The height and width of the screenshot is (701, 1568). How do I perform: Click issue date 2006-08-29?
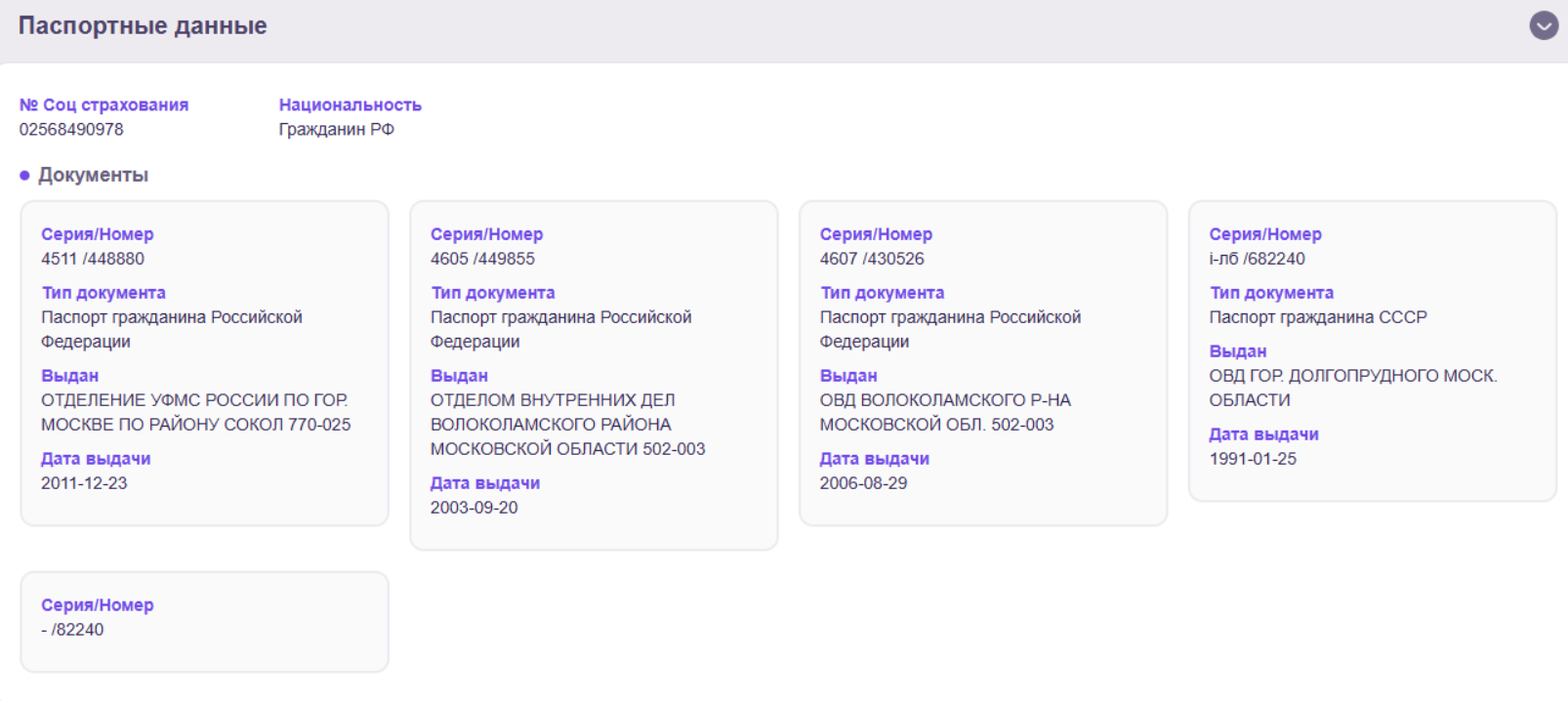863,483
